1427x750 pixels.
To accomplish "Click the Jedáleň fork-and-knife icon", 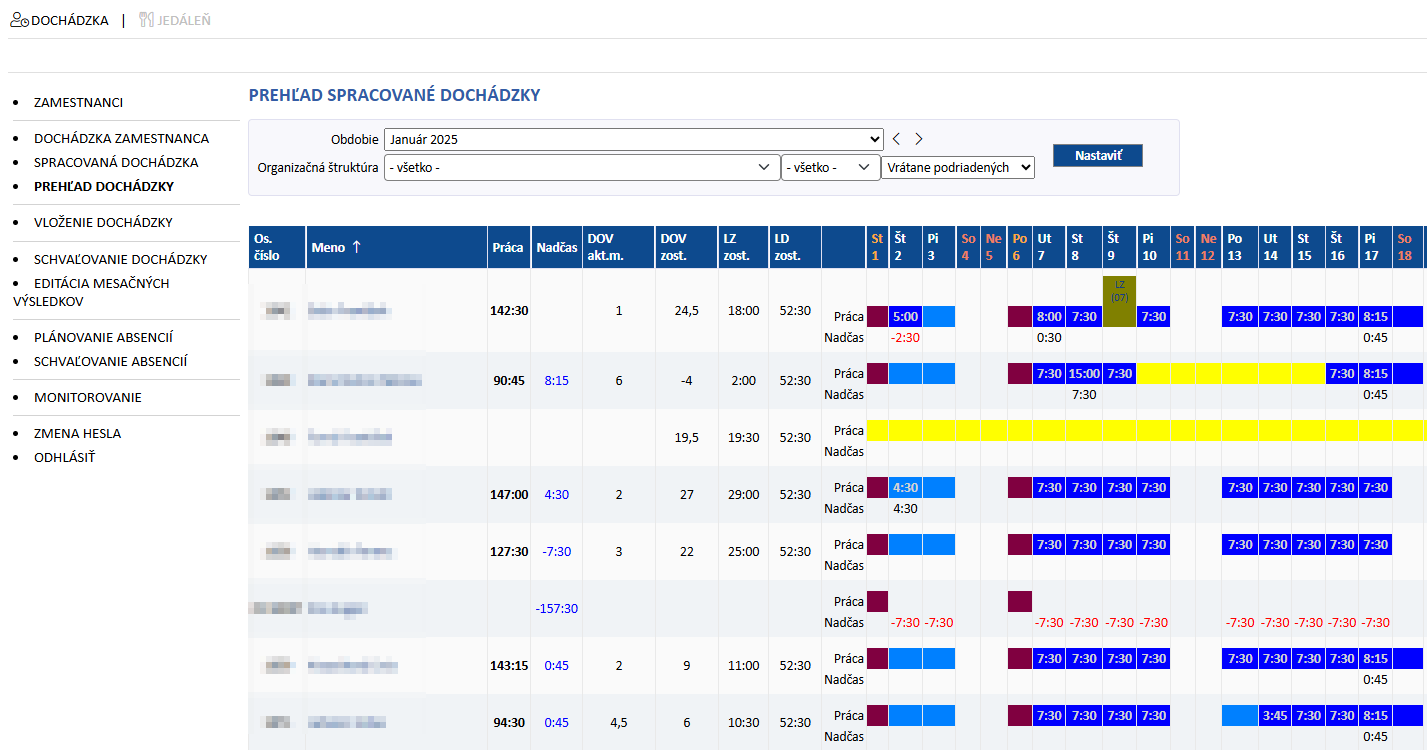I will tap(148, 19).
